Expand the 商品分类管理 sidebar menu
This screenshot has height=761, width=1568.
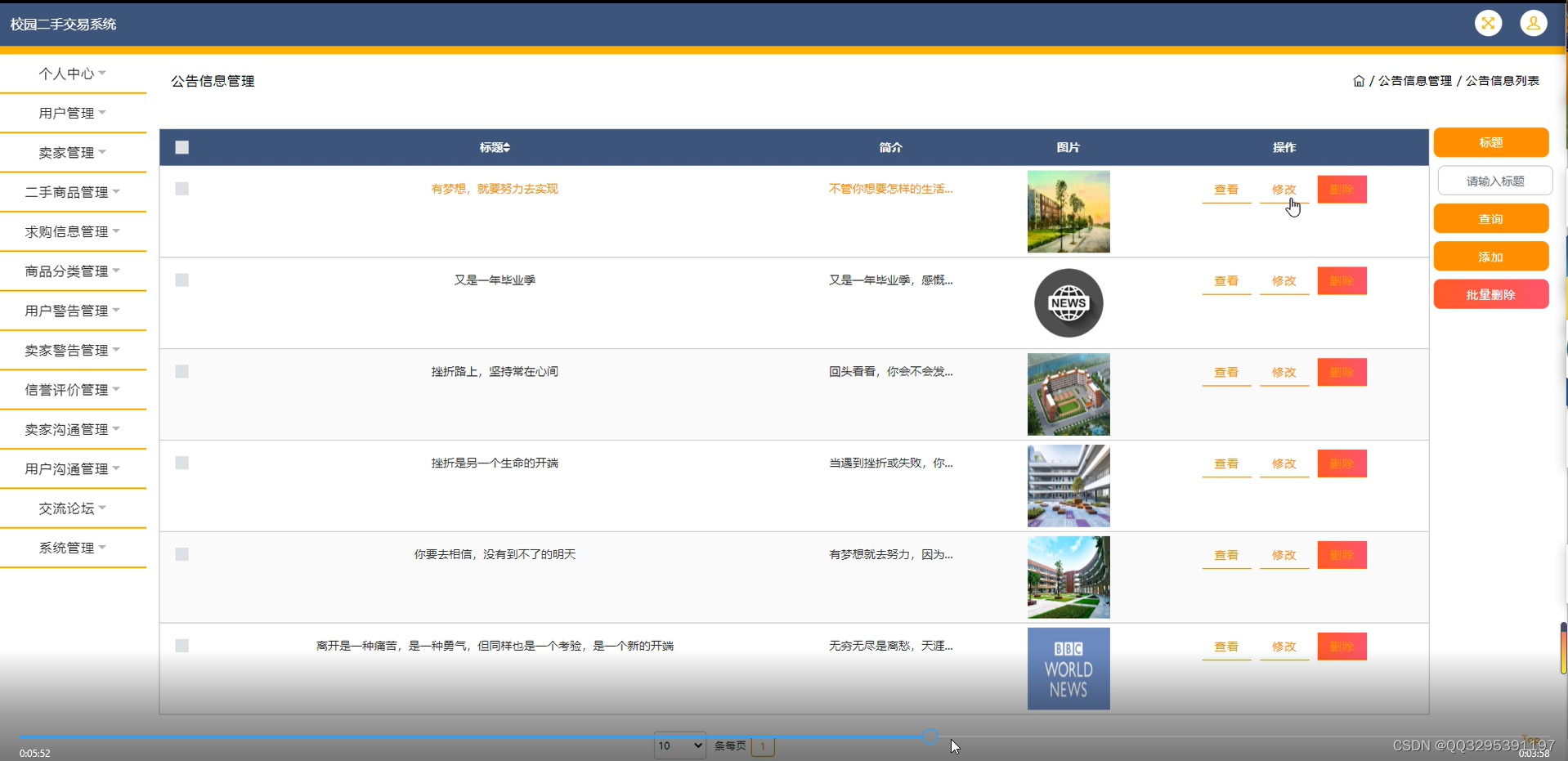point(73,271)
